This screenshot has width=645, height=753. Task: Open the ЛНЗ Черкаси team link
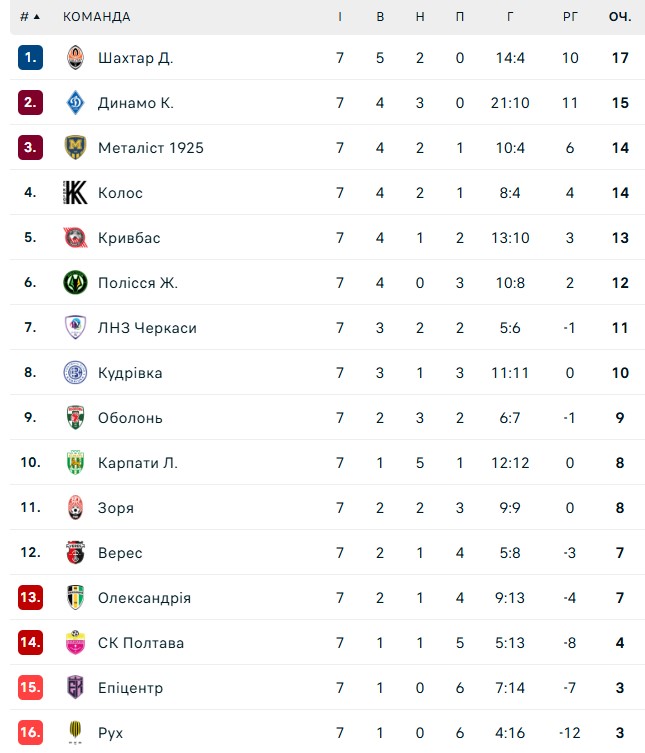[x=147, y=328]
